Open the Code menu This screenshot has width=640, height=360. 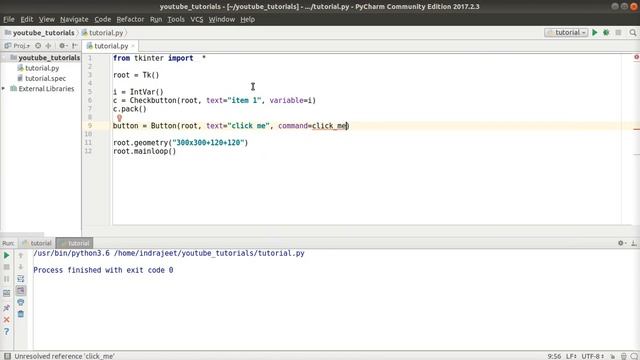(102, 19)
